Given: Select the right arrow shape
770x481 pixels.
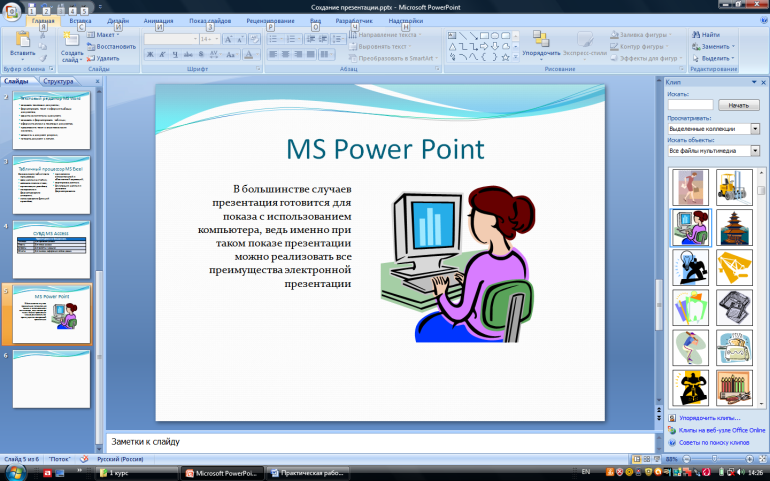Looking at the screenshot, I should (484, 47).
